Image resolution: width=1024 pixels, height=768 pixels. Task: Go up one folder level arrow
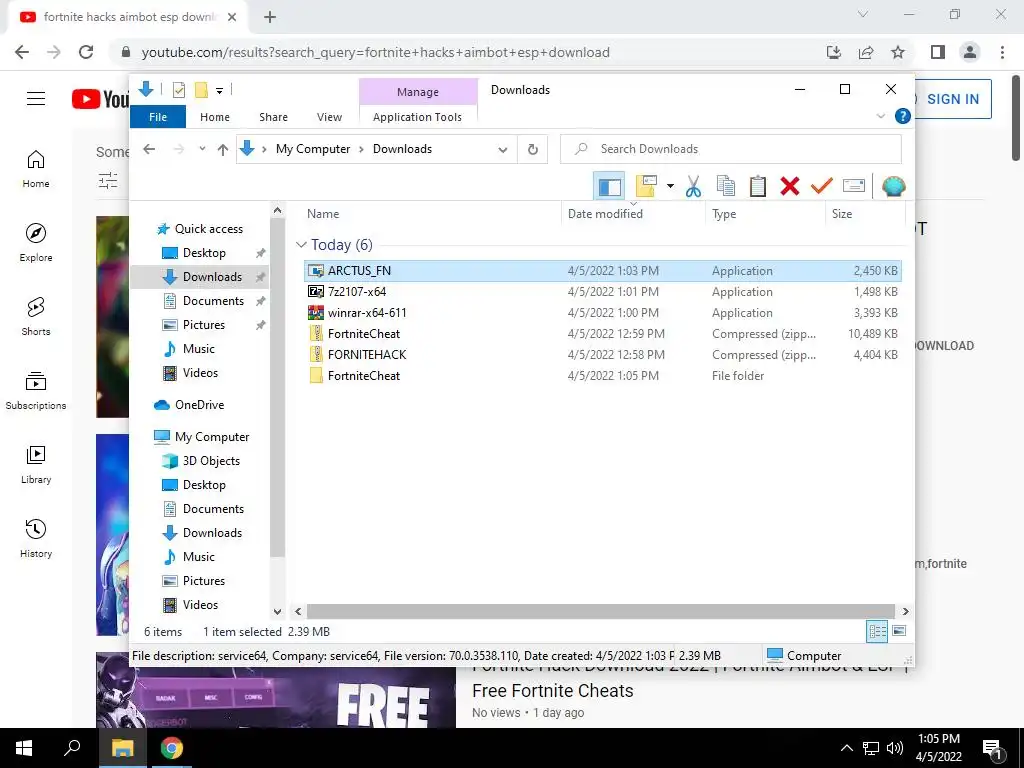pos(223,150)
